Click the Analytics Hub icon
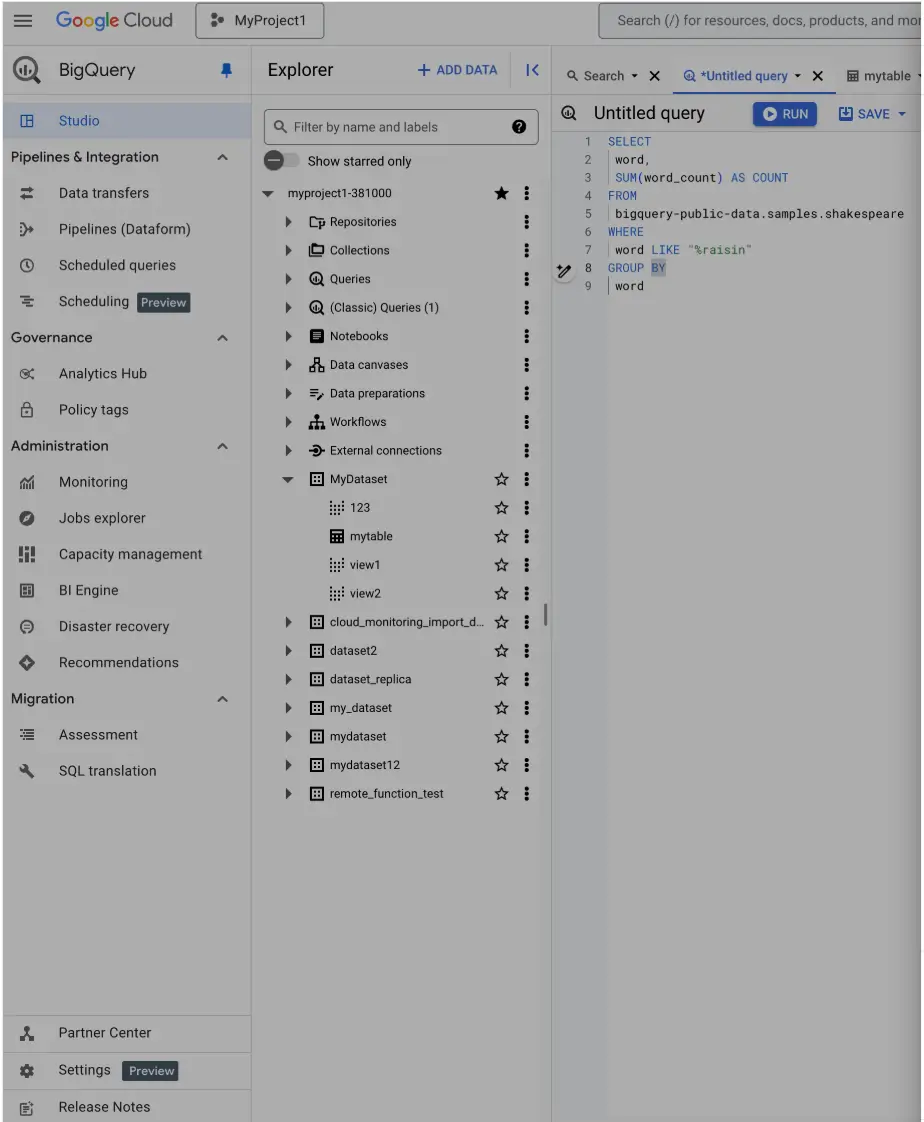 (26, 374)
